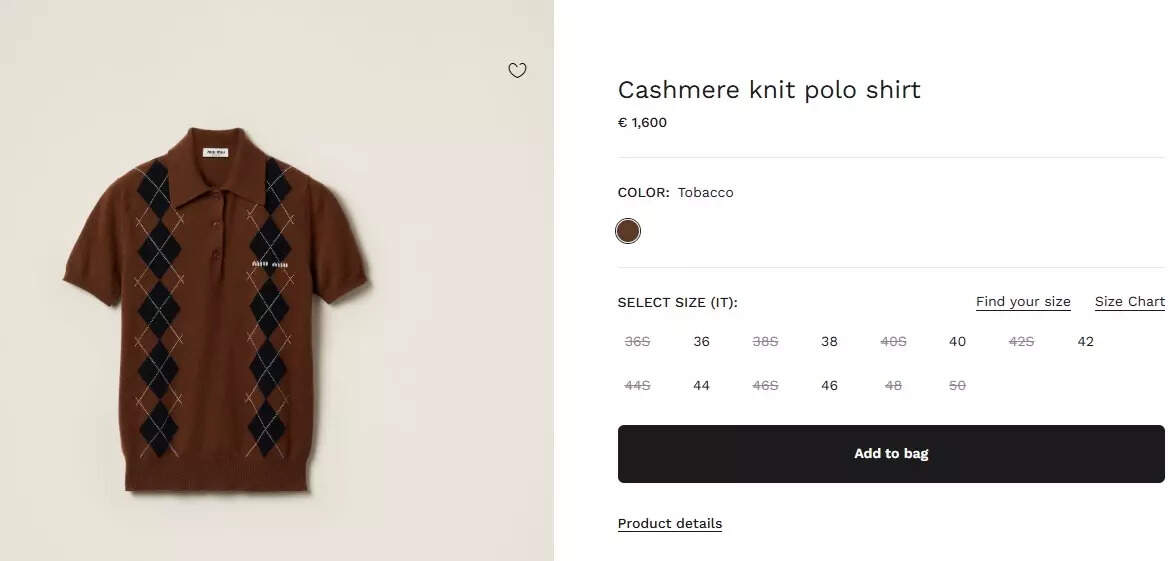Select unavailable size 38S
Screen dimensions: 1176x561
[765, 342]
